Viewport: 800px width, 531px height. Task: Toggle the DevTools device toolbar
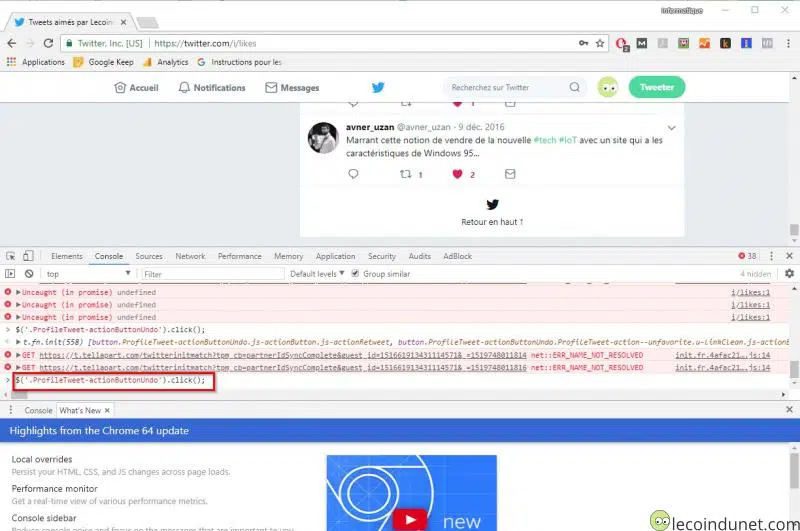29,256
